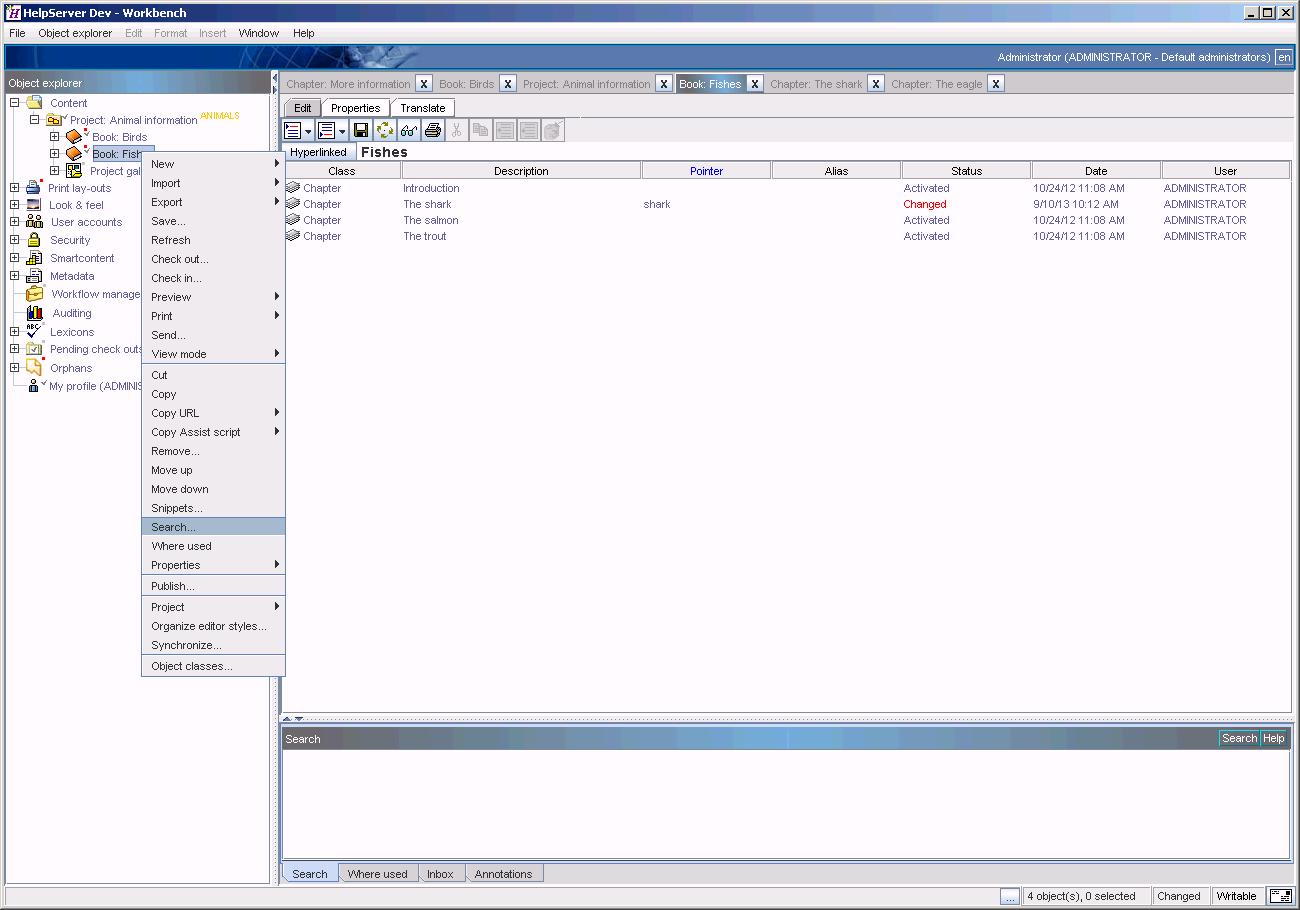Click the chapter icon of The shark row
Screen dimensions: 1300x910
point(293,204)
